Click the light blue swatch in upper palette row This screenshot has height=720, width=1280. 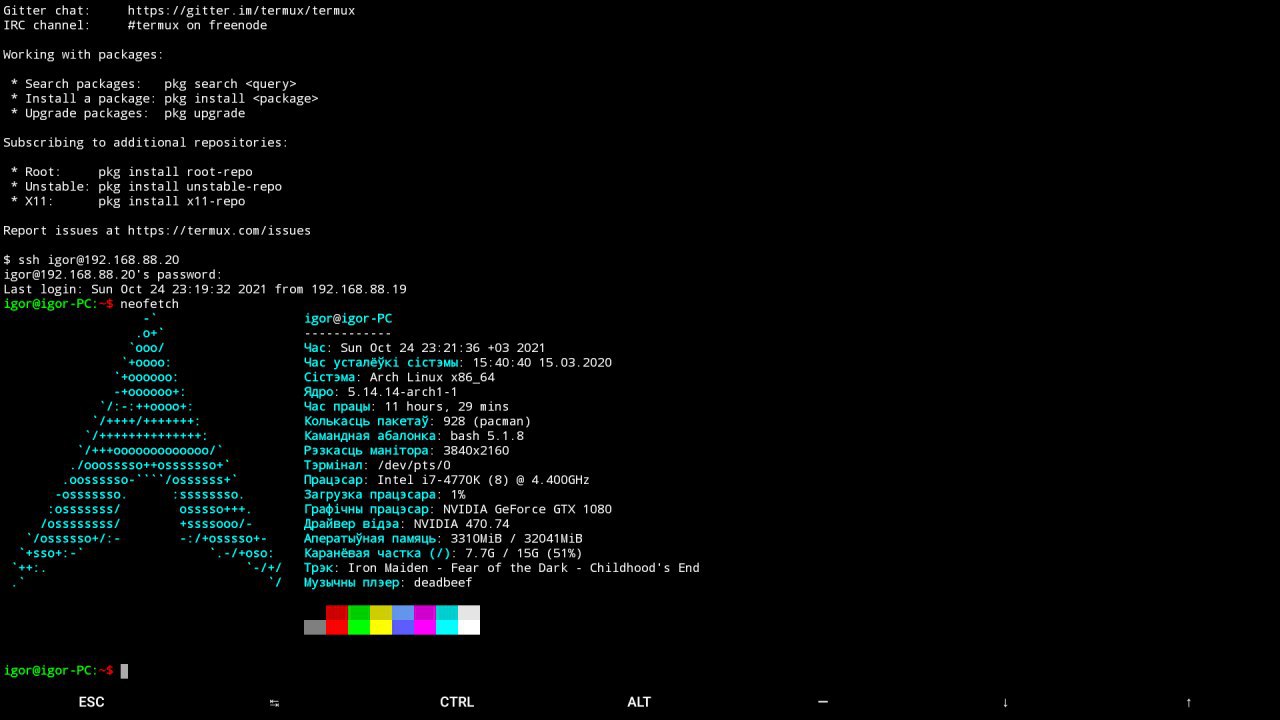pyautogui.click(x=403, y=612)
